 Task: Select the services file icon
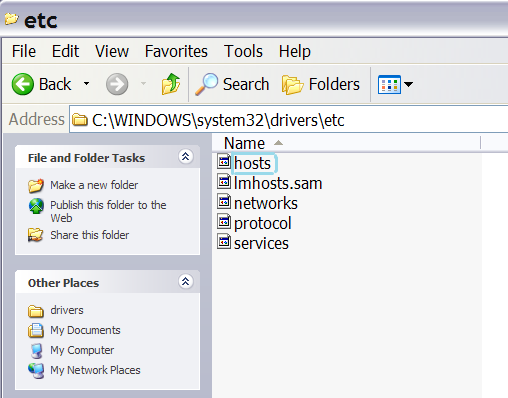pos(224,241)
